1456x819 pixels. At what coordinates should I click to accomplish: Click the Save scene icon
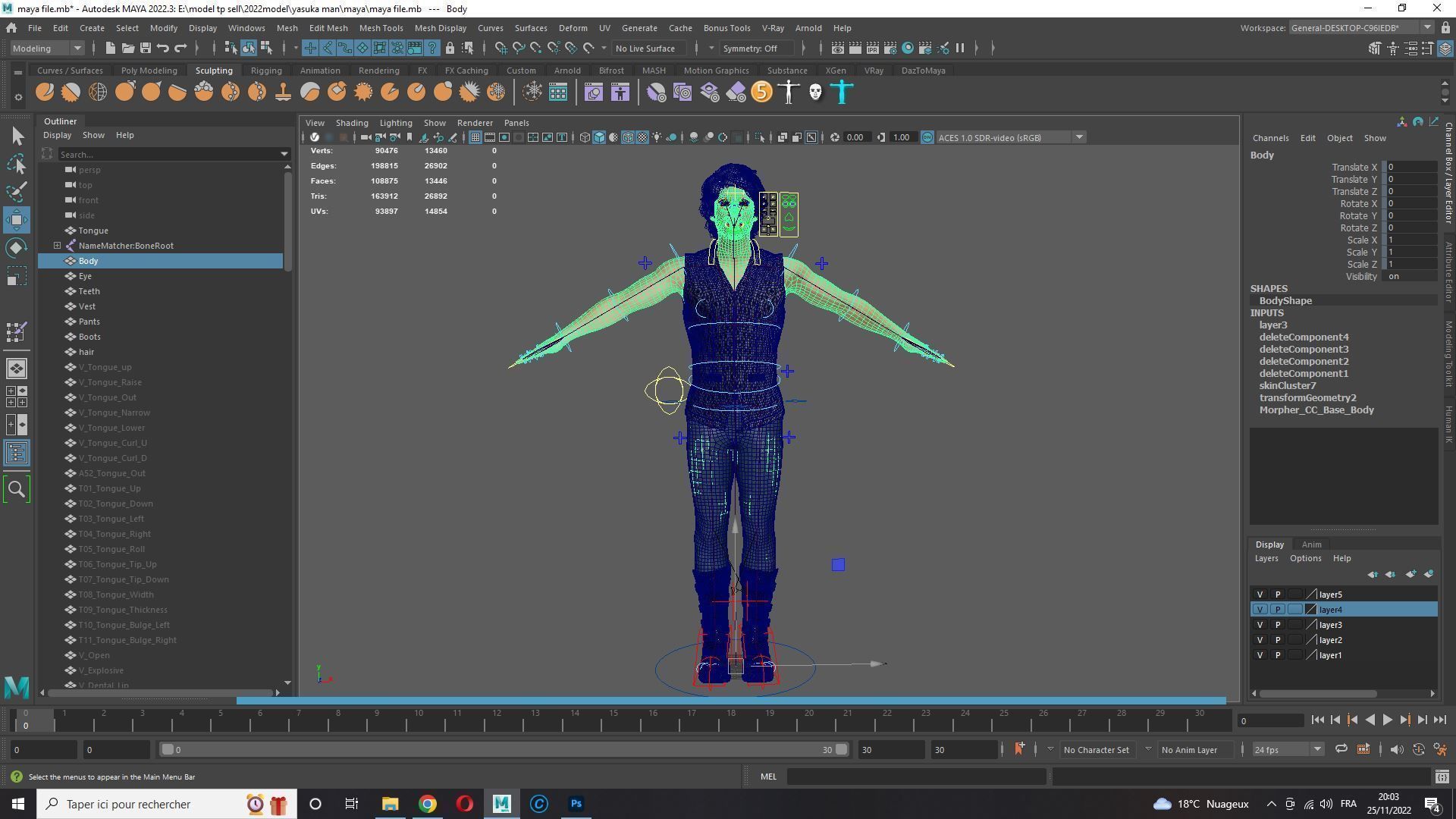click(145, 49)
